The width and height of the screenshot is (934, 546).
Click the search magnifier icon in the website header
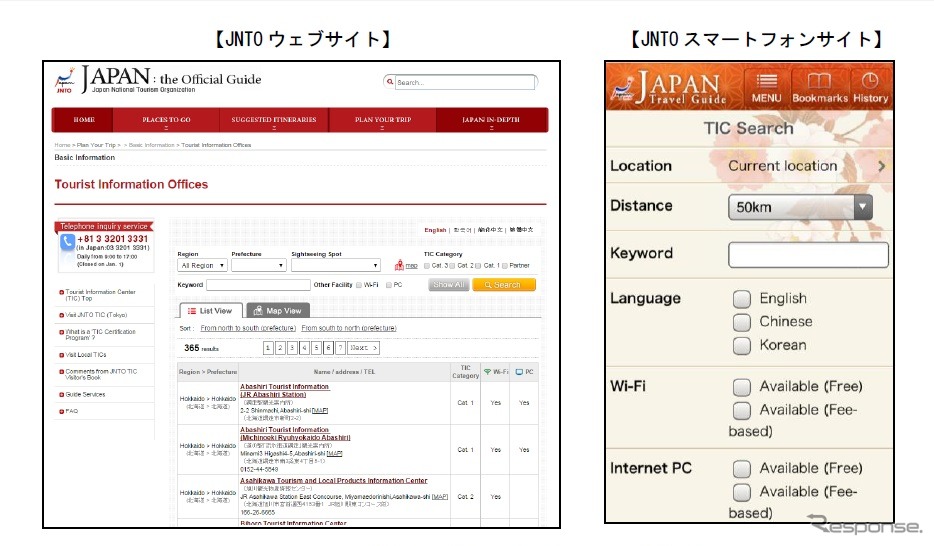tap(390, 82)
